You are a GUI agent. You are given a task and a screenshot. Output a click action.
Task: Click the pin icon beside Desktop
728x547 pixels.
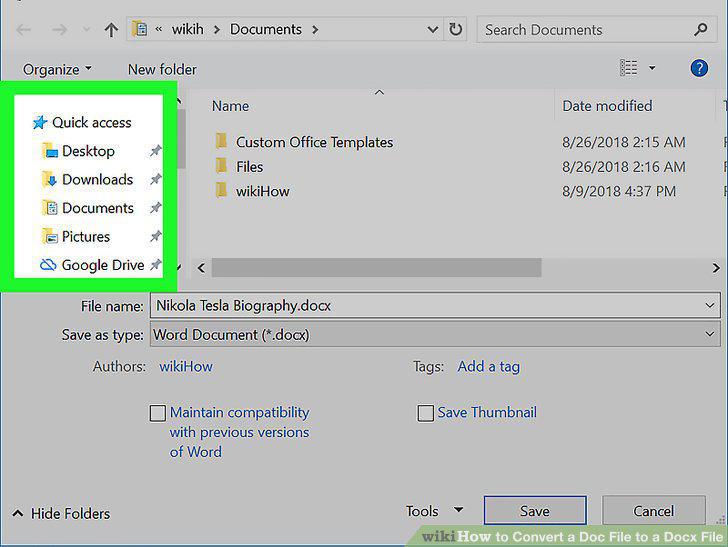pyautogui.click(x=155, y=150)
